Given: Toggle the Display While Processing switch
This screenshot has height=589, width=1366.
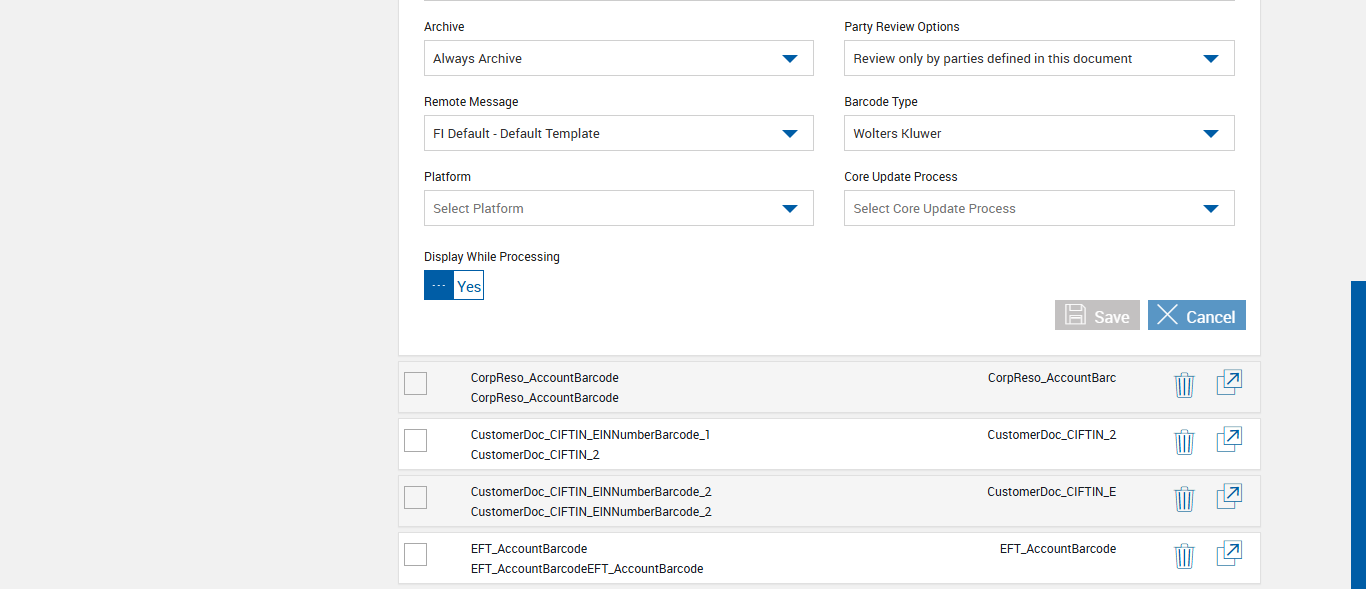Looking at the screenshot, I should (x=454, y=286).
